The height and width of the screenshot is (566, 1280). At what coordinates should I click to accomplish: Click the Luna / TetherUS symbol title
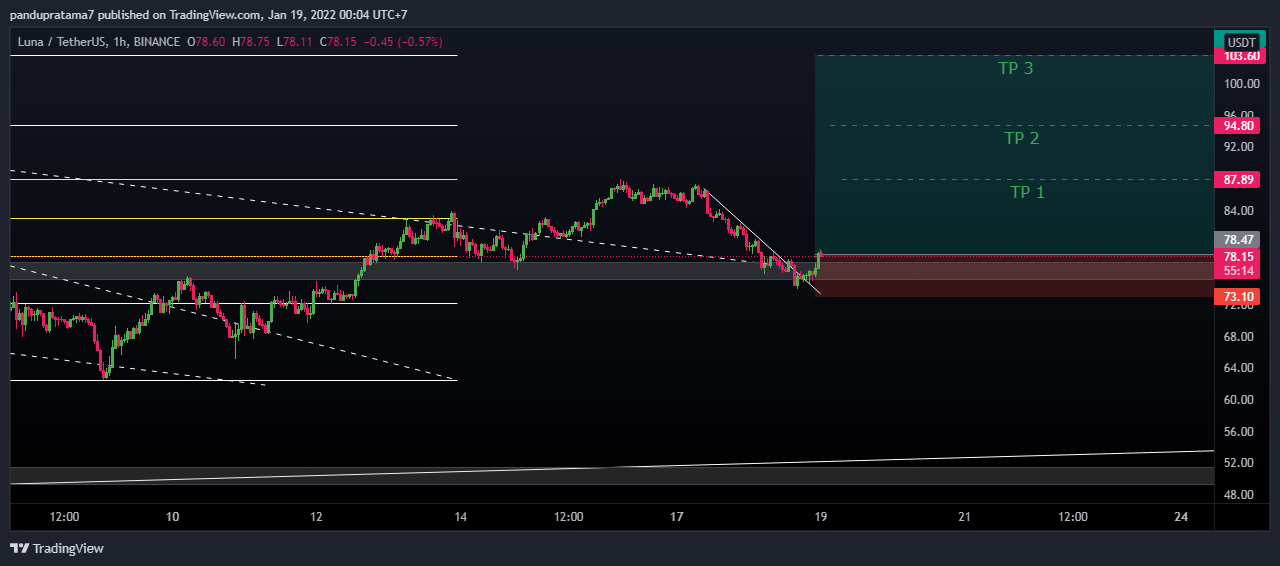pos(61,42)
